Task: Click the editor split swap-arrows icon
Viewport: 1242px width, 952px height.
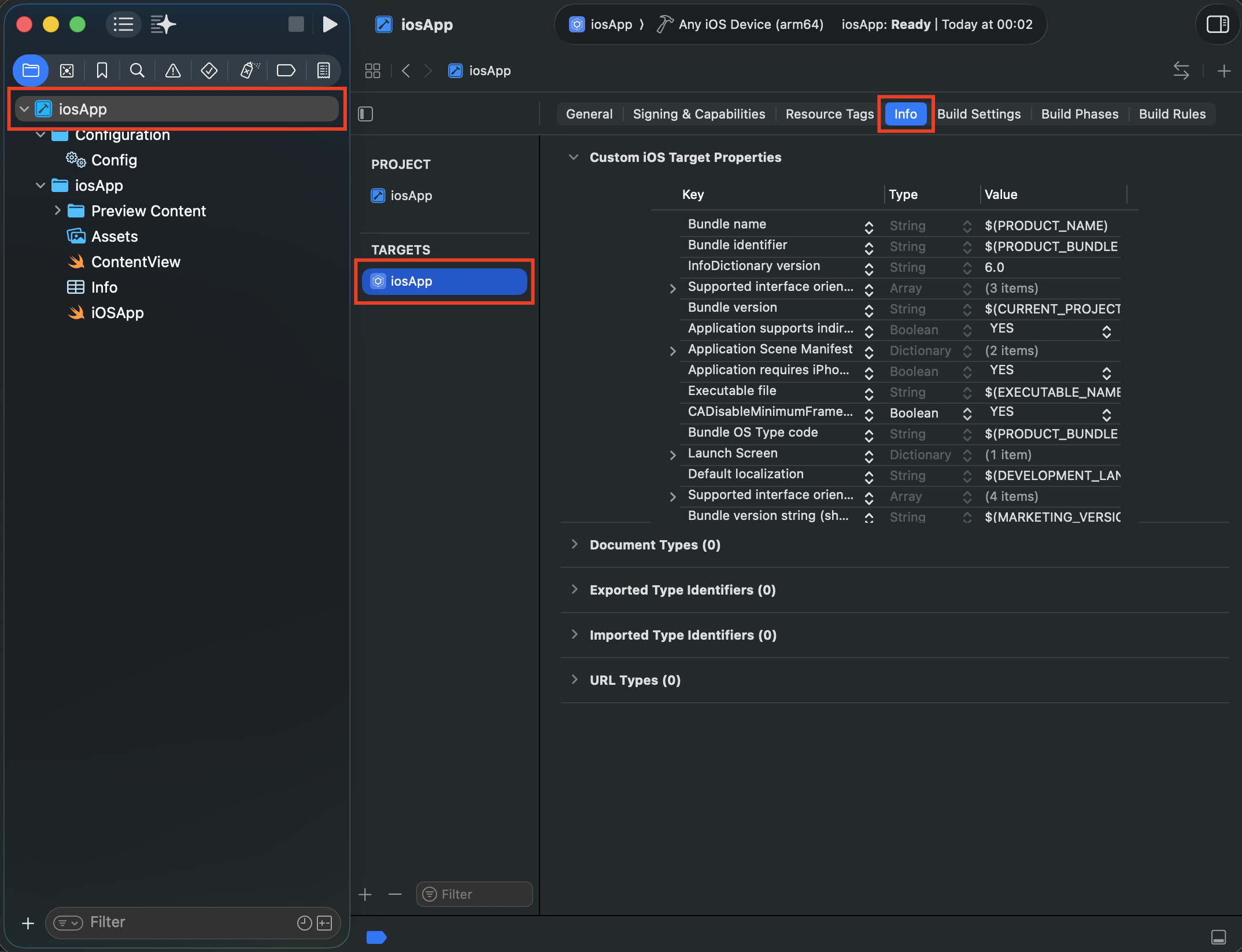Action: [1181, 71]
